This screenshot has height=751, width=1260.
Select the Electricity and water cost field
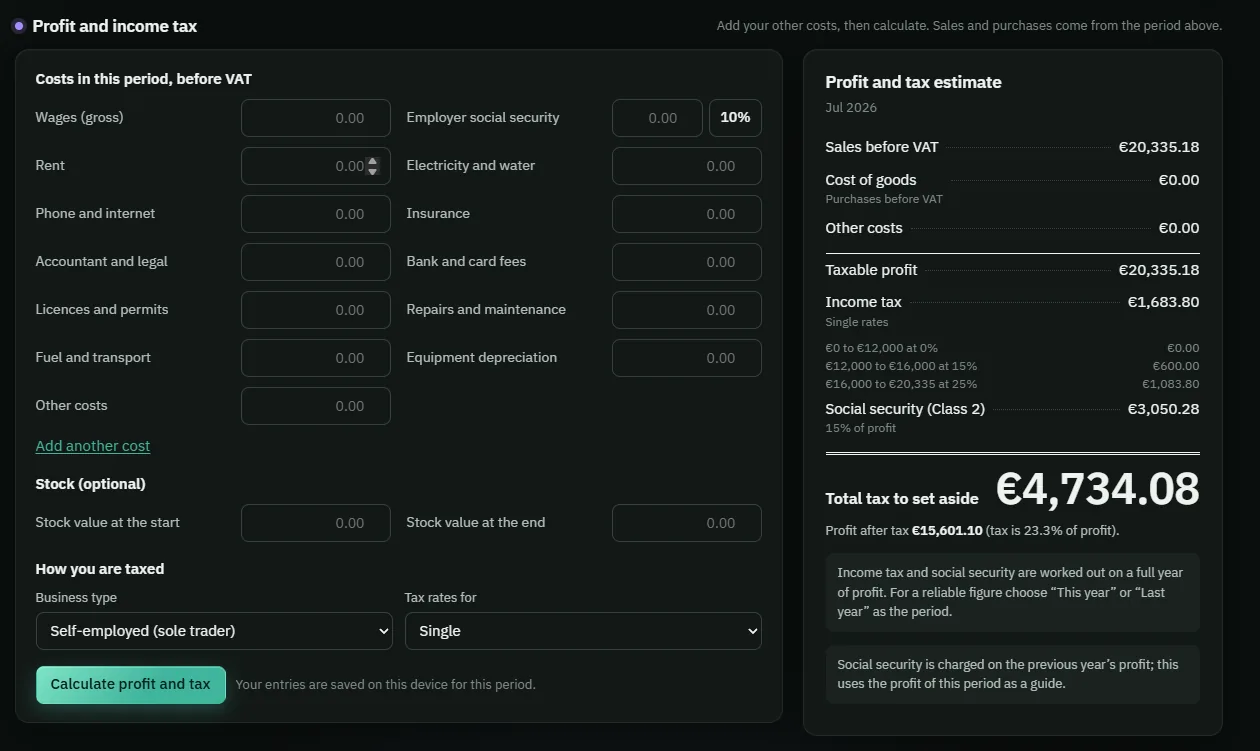coord(687,166)
